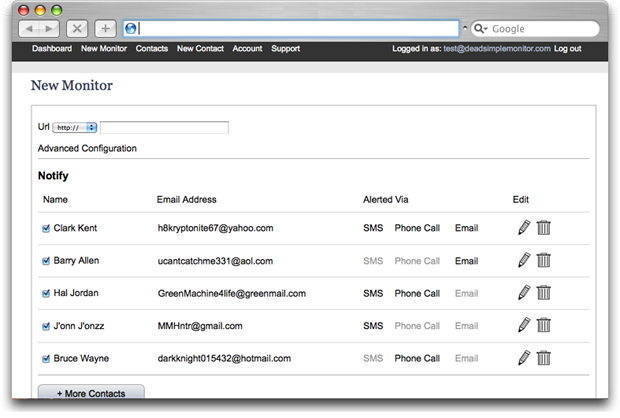Toggle Phone Call alert for Hal Jordan
The width and height of the screenshot is (620, 418).
point(417,293)
